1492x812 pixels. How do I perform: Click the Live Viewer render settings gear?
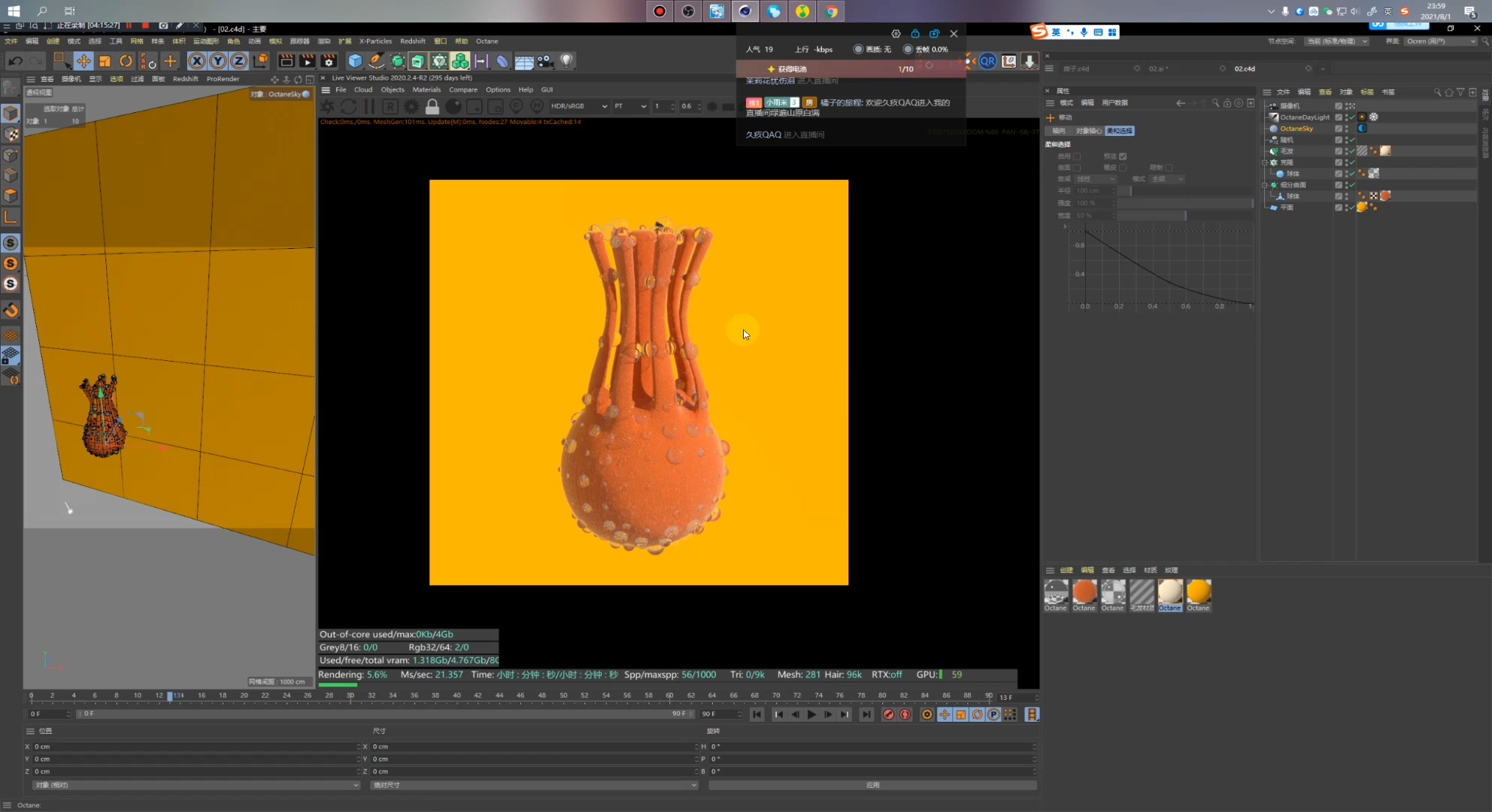[x=411, y=107]
